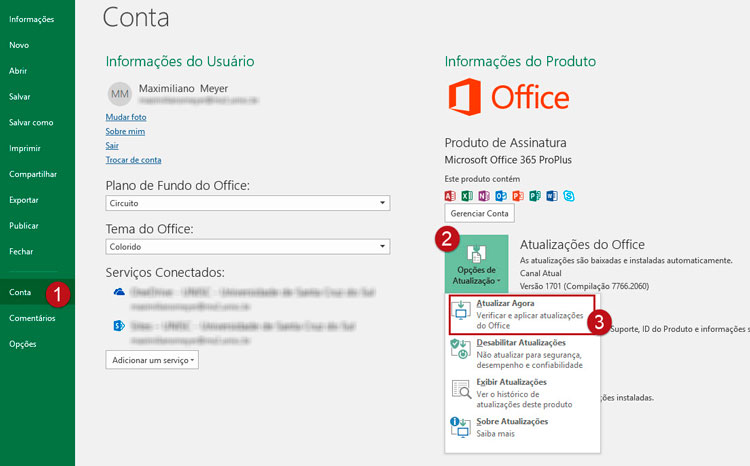Viewport: 750px width, 466px height.
Task: Click the OneDrive cloud service icon
Action: tap(119, 292)
